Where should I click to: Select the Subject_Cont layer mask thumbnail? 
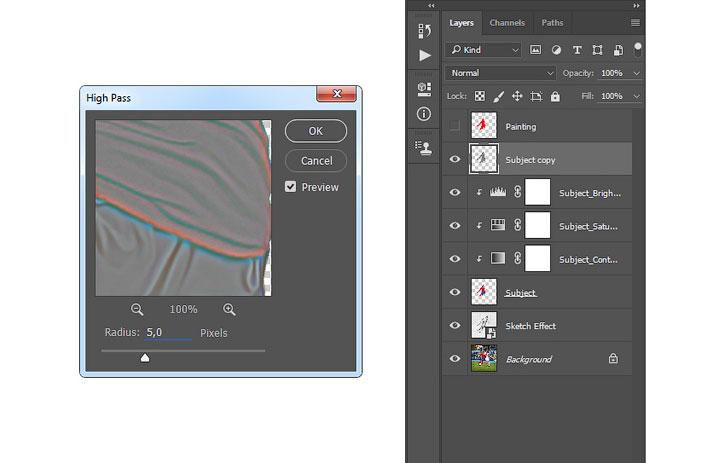pos(538,259)
